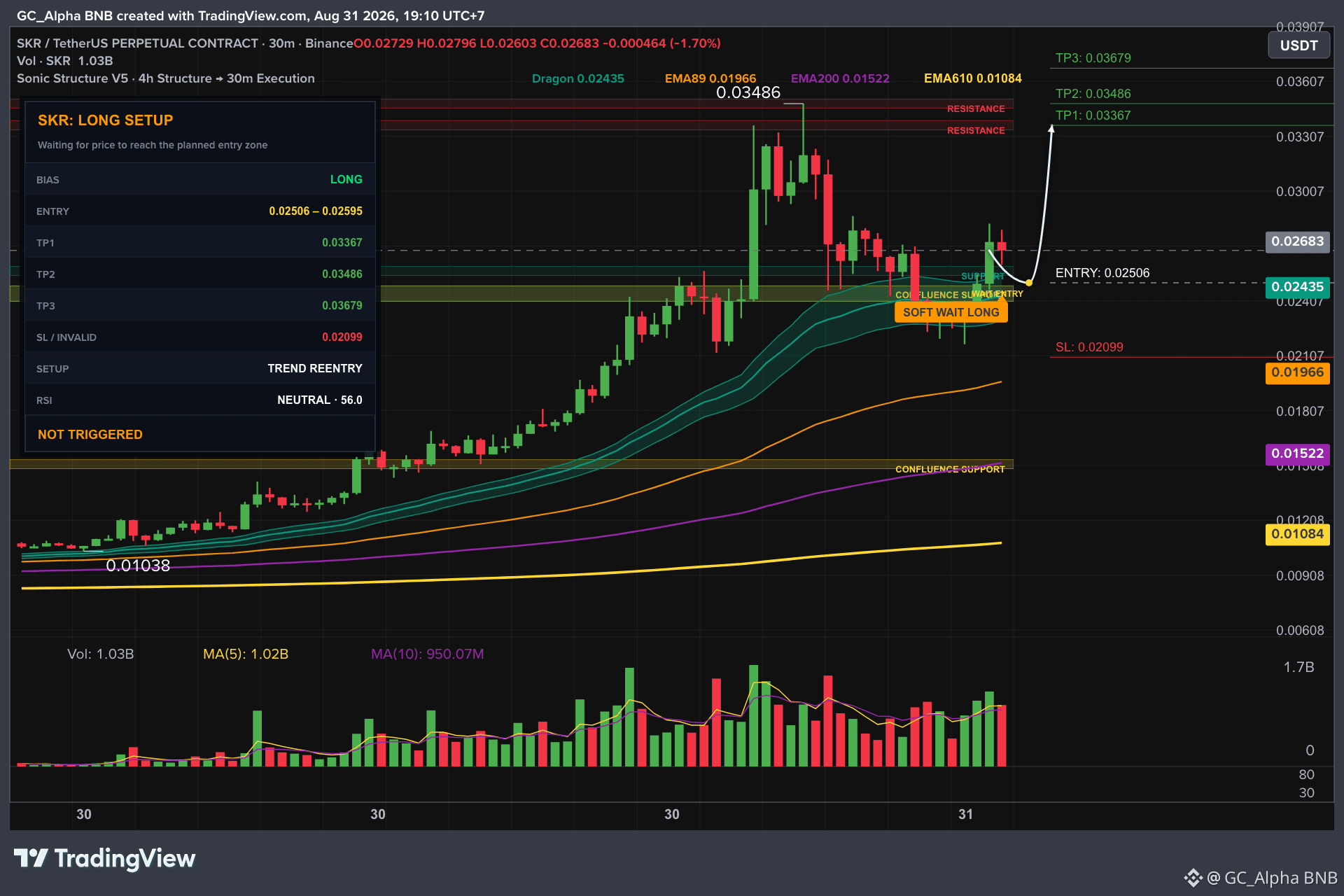The image size is (1344, 896).
Task: Click the 'TREND REENTRY' setup value
Action: point(315,369)
